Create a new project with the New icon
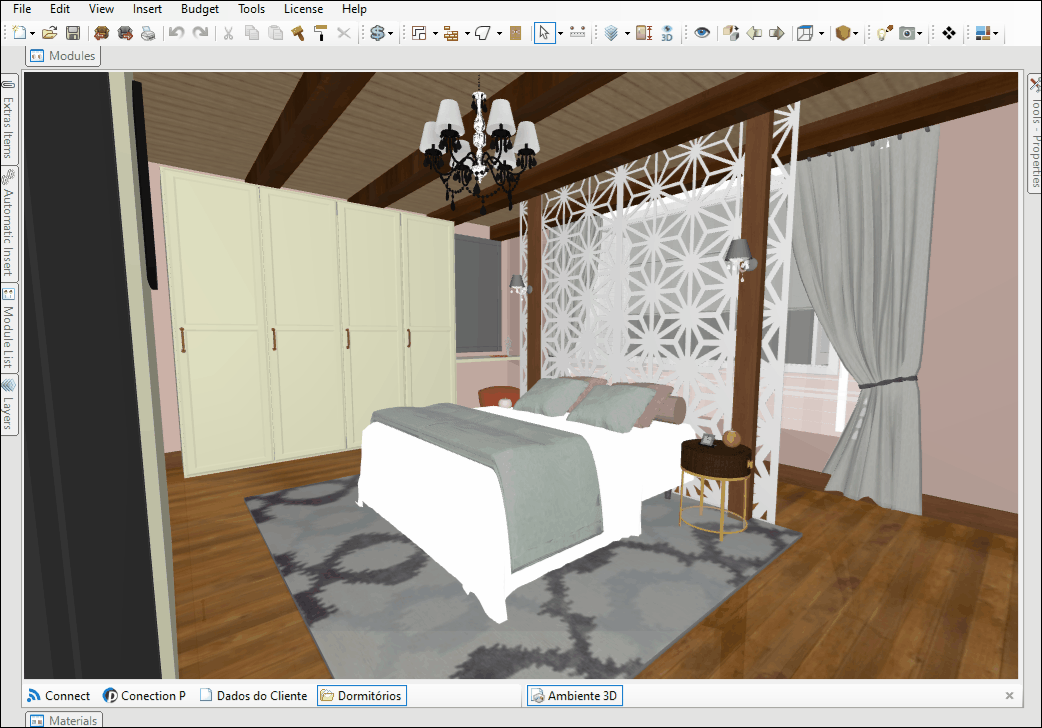Screen dimensions: 1042x728 (20, 33)
